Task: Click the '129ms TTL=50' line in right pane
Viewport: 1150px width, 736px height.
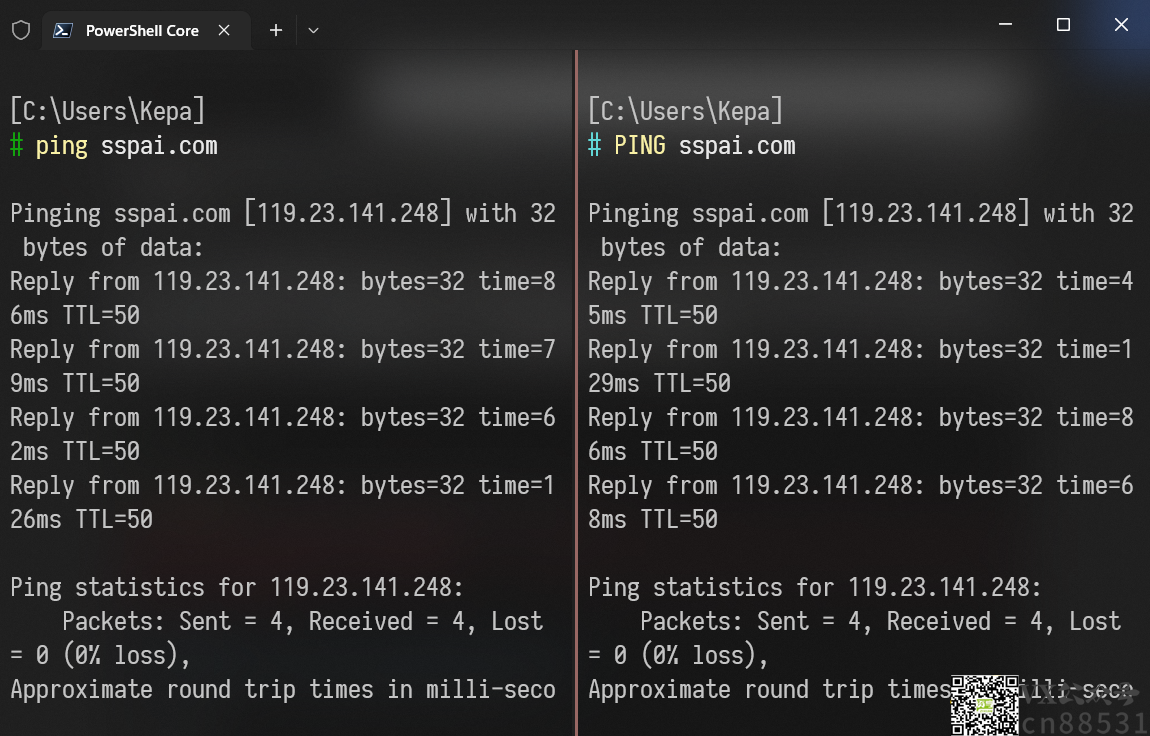Action: (659, 383)
